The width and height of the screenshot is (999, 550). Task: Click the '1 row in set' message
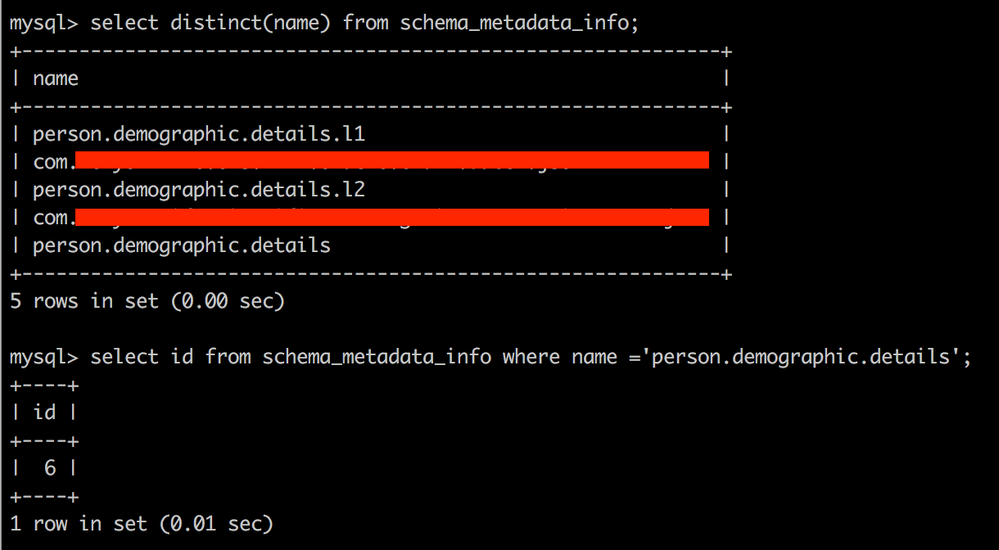(141, 523)
